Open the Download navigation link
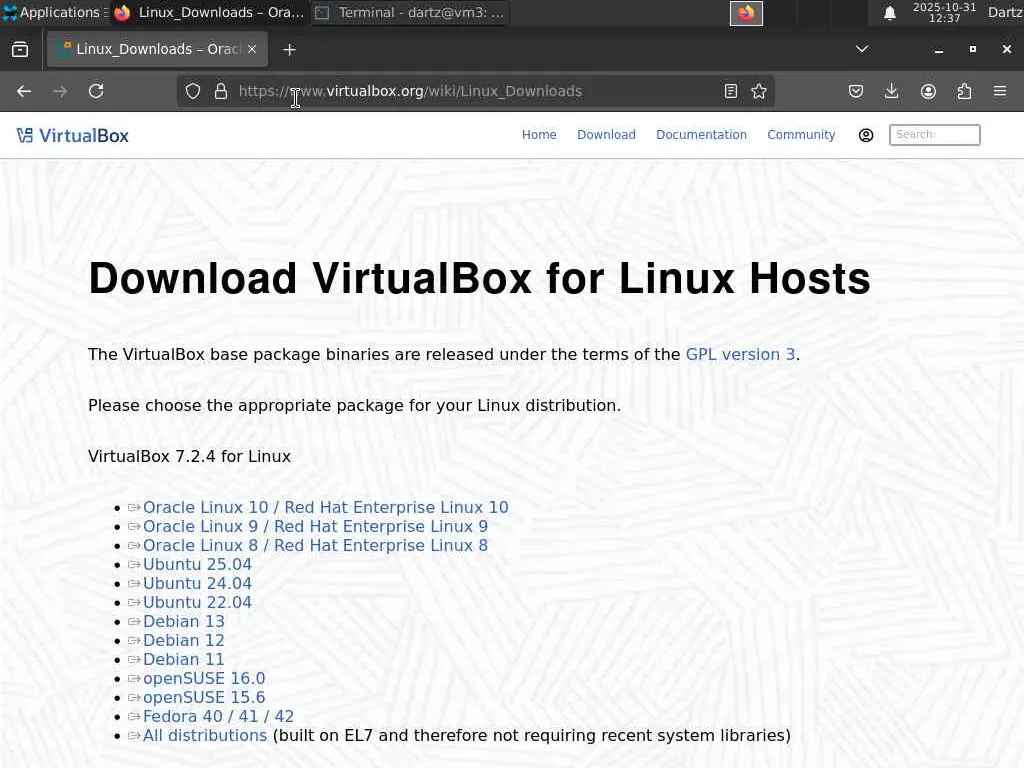The image size is (1024, 768). click(606, 135)
